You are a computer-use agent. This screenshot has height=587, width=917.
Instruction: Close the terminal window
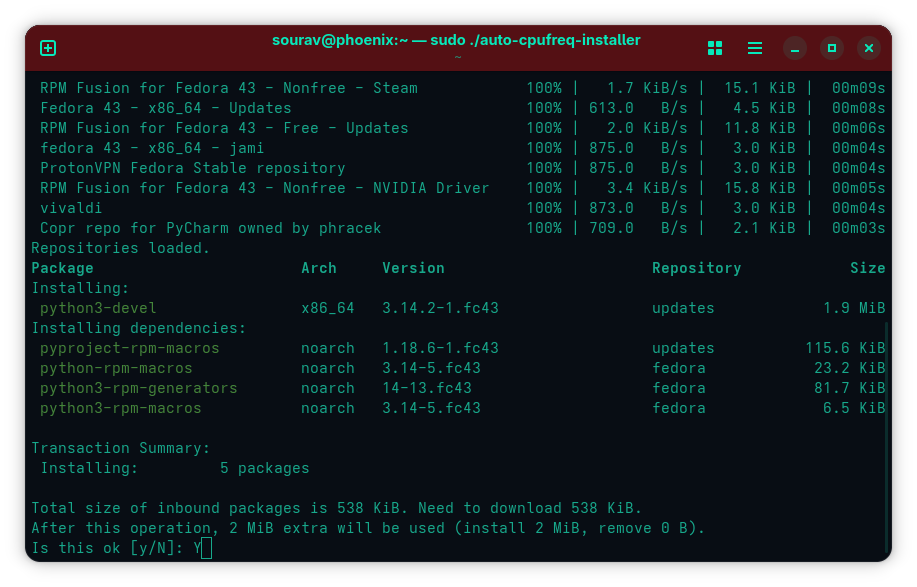(869, 48)
